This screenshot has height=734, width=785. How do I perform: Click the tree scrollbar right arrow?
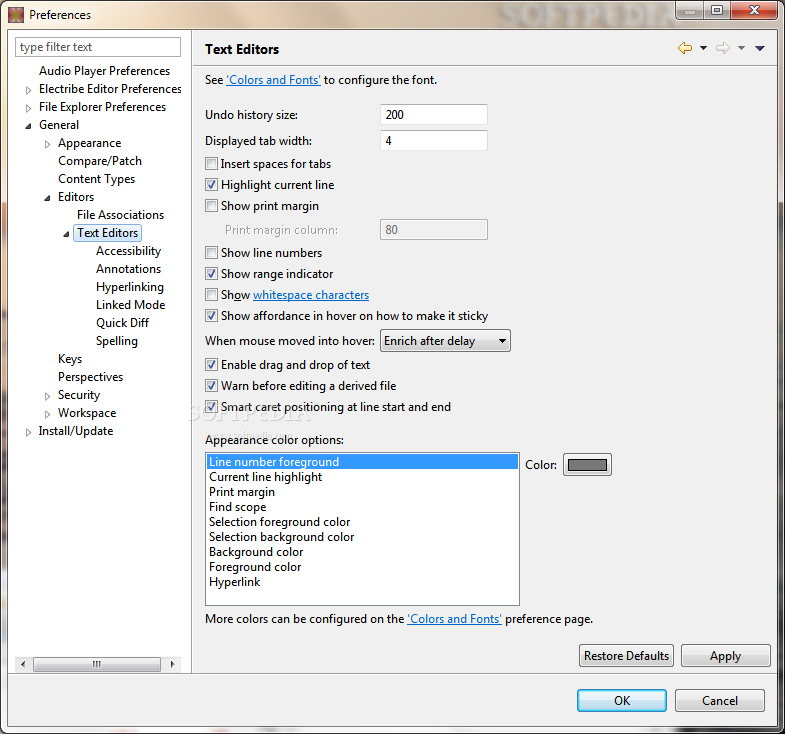pyautogui.click(x=172, y=664)
